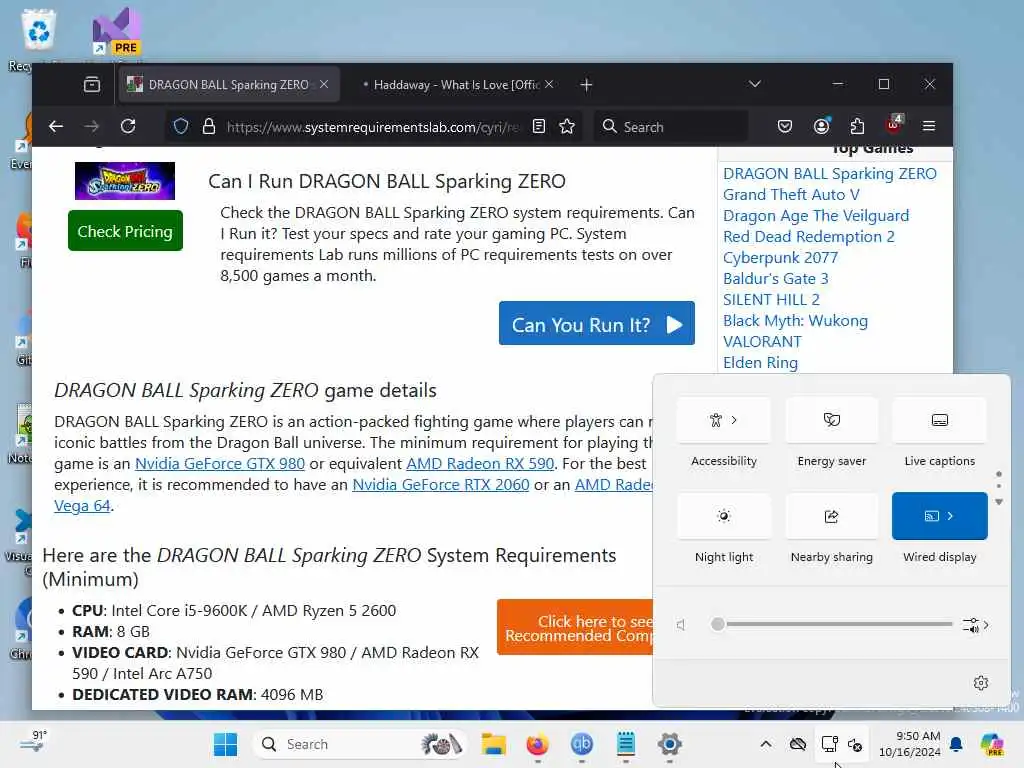
Task: Open the Firefox hamburger application menu
Action: 929,126
